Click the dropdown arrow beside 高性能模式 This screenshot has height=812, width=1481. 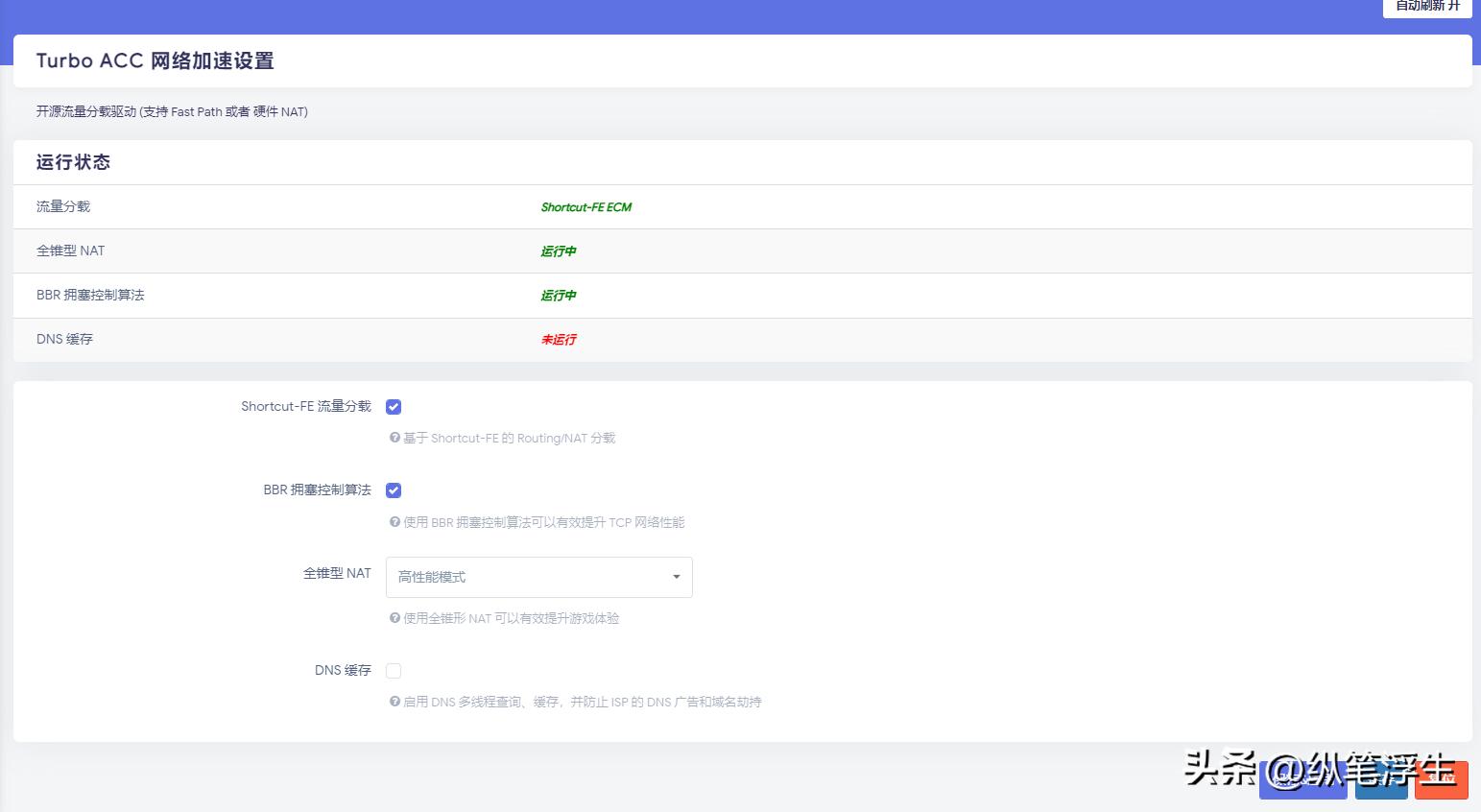pyautogui.click(x=676, y=576)
